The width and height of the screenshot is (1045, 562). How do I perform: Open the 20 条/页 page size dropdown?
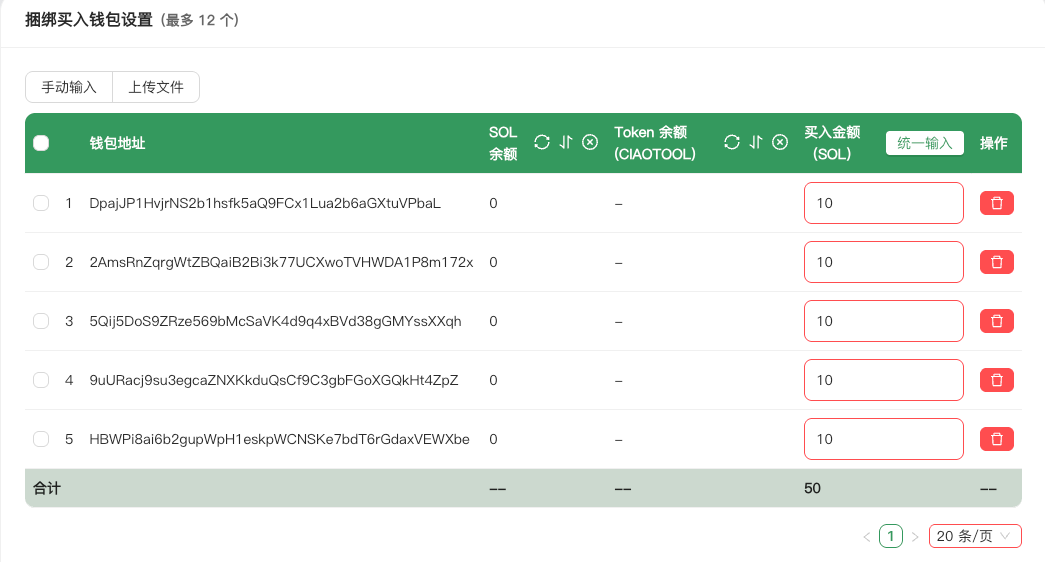[x=974, y=536]
